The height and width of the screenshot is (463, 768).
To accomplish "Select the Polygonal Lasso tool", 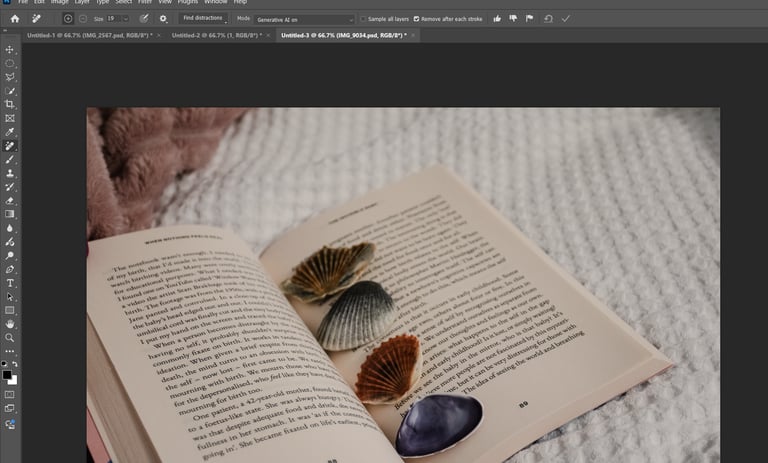I will pos(9,77).
